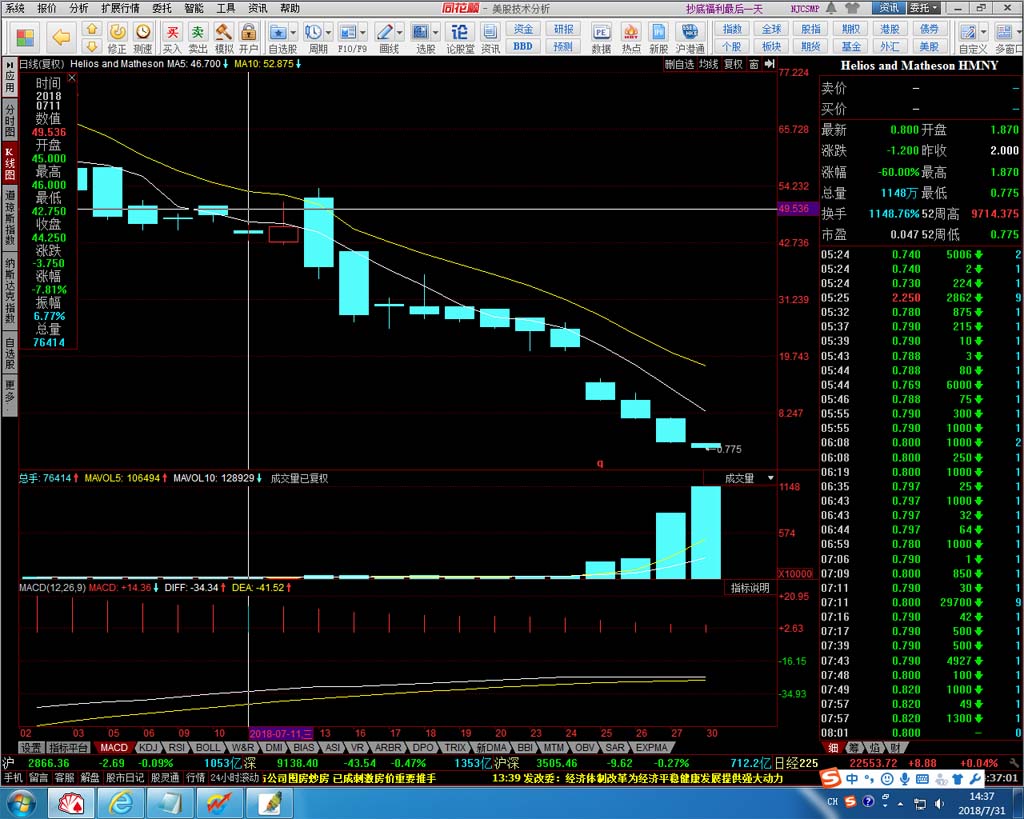Open the 帮助 menu
Screen dimensions: 1024x819
click(289, 8)
